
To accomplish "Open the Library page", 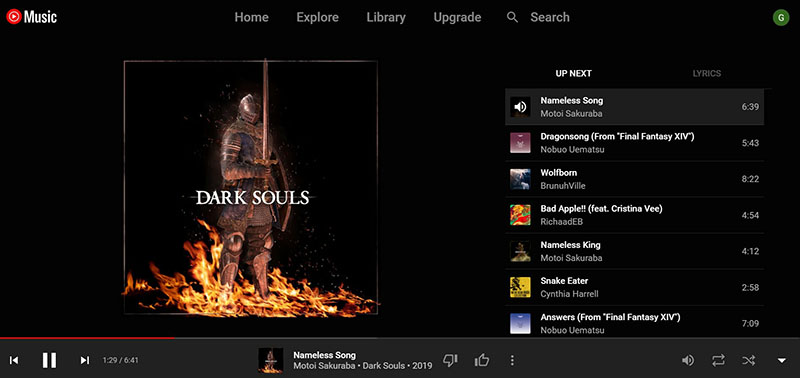I will pyautogui.click(x=386, y=17).
